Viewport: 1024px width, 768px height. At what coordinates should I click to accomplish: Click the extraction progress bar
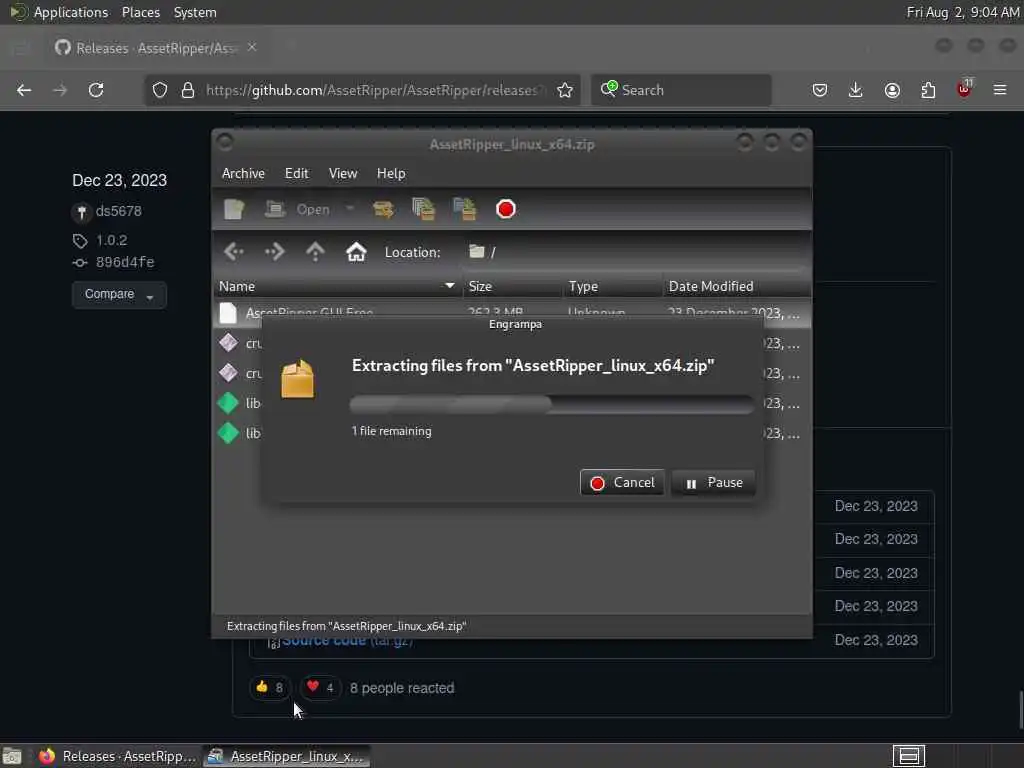click(x=552, y=404)
